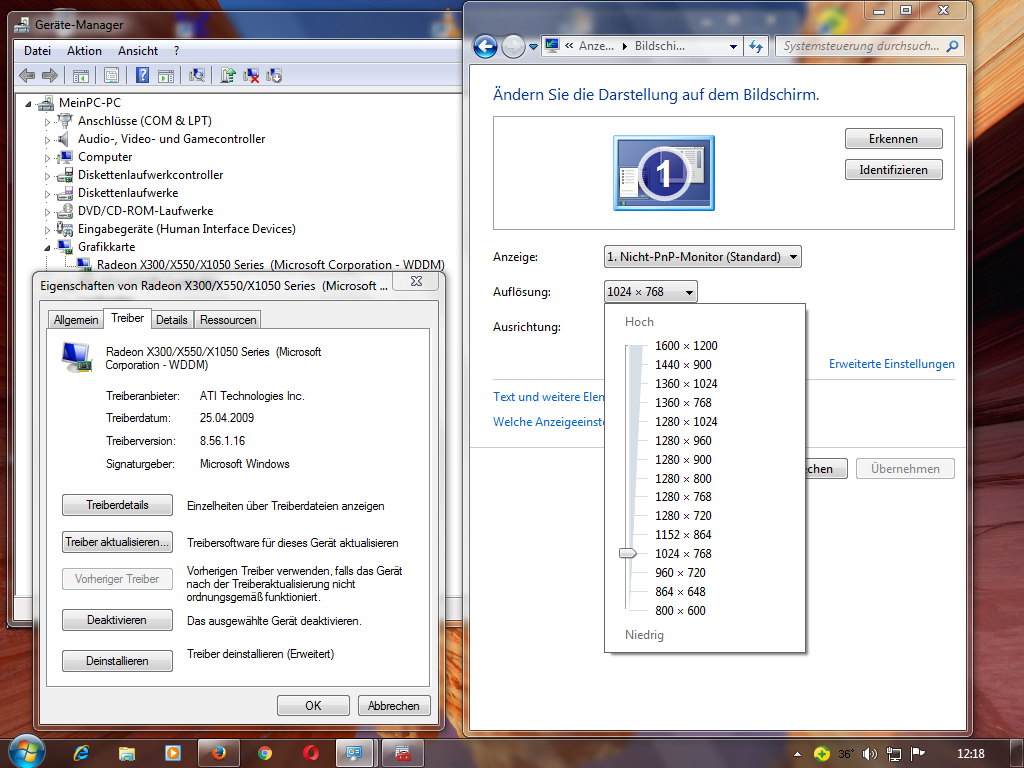1024x768 pixels.
Task: Click the Forward arrow in Geräte-Manager toolbar
Action: (x=50, y=76)
